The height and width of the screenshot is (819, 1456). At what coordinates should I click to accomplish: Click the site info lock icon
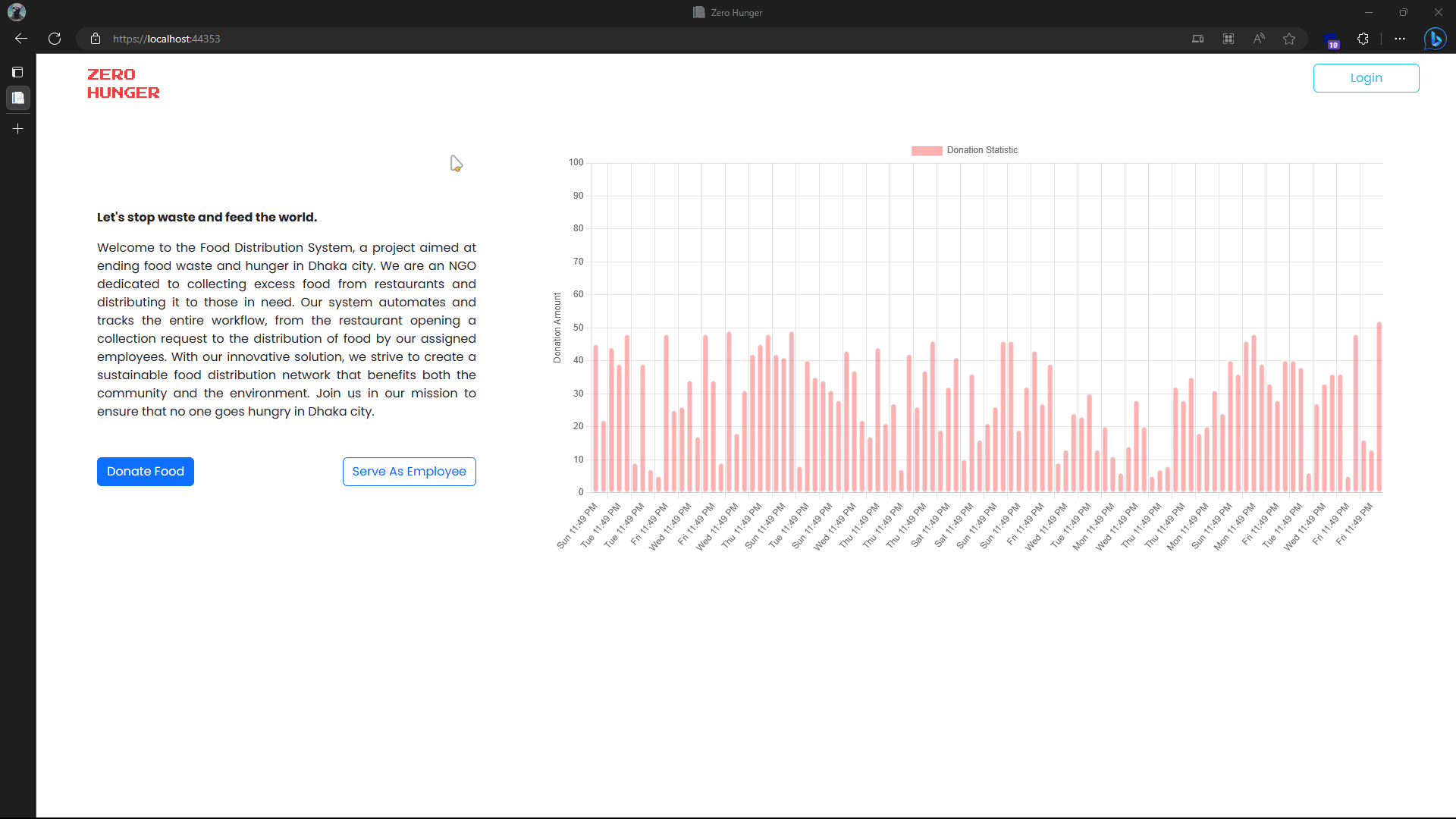point(96,39)
